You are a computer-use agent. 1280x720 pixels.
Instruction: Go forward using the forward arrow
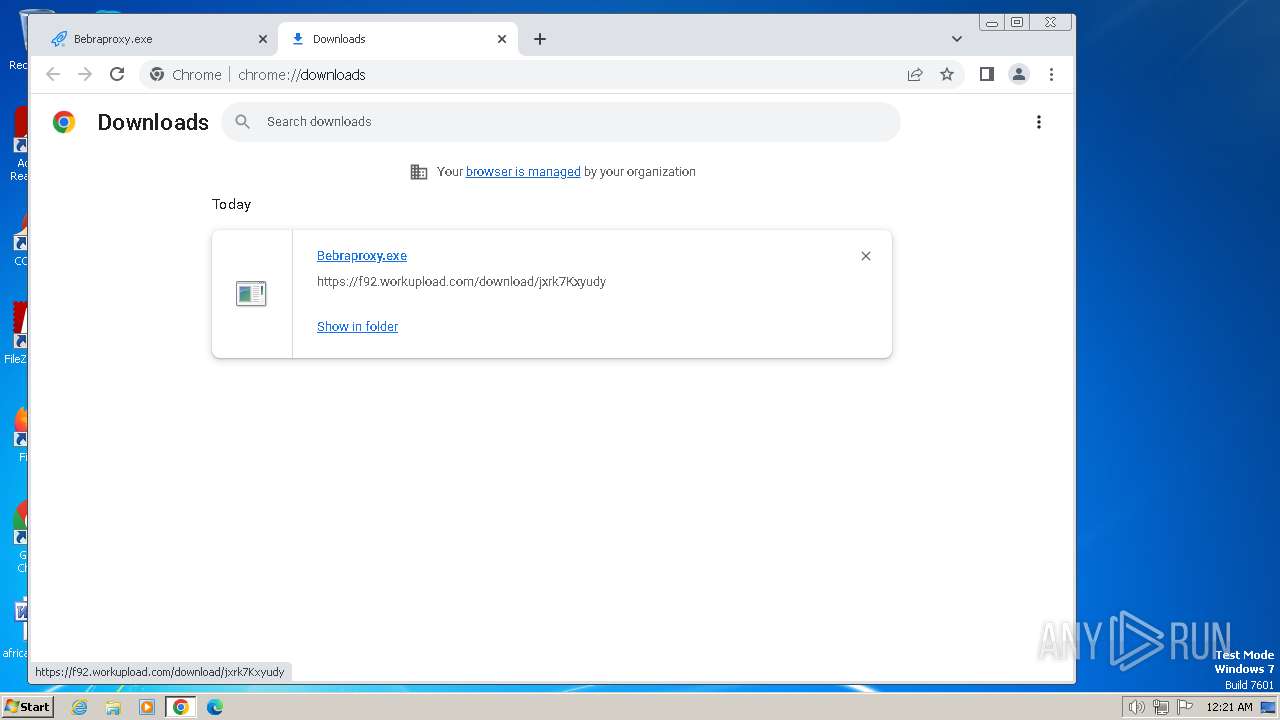click(85, 74)
